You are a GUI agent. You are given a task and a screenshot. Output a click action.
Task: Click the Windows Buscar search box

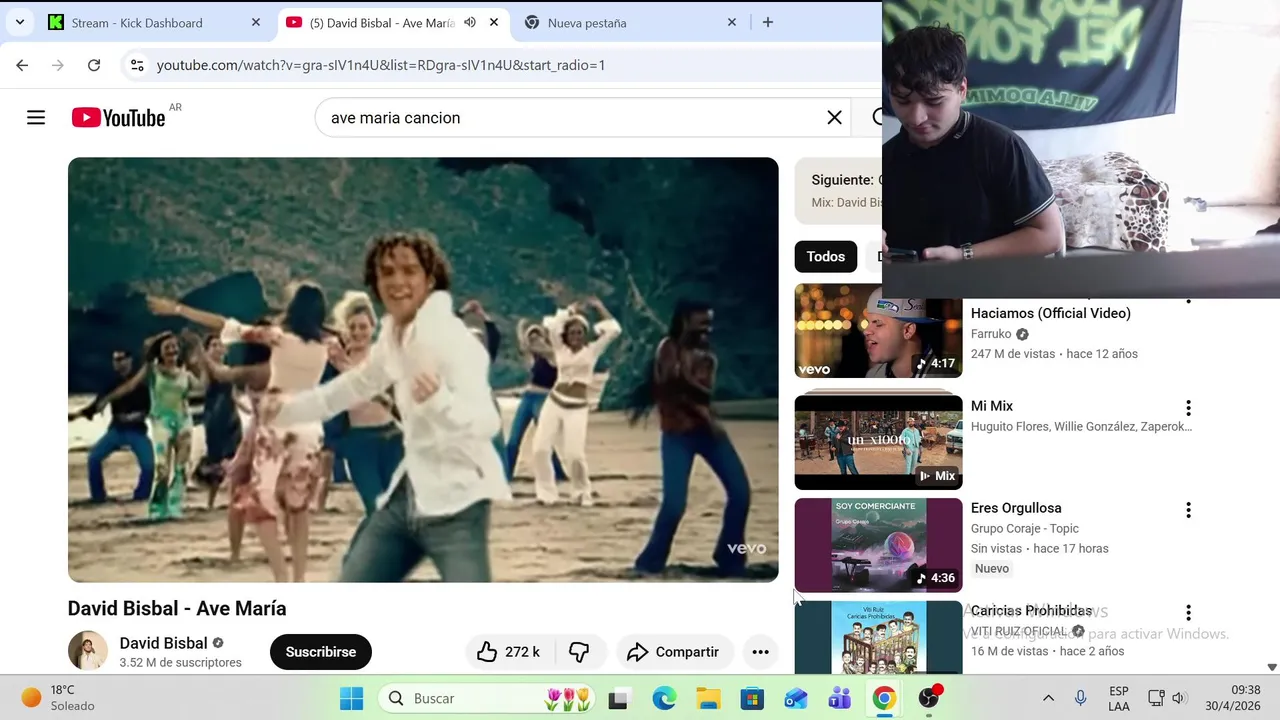(488, 698)
